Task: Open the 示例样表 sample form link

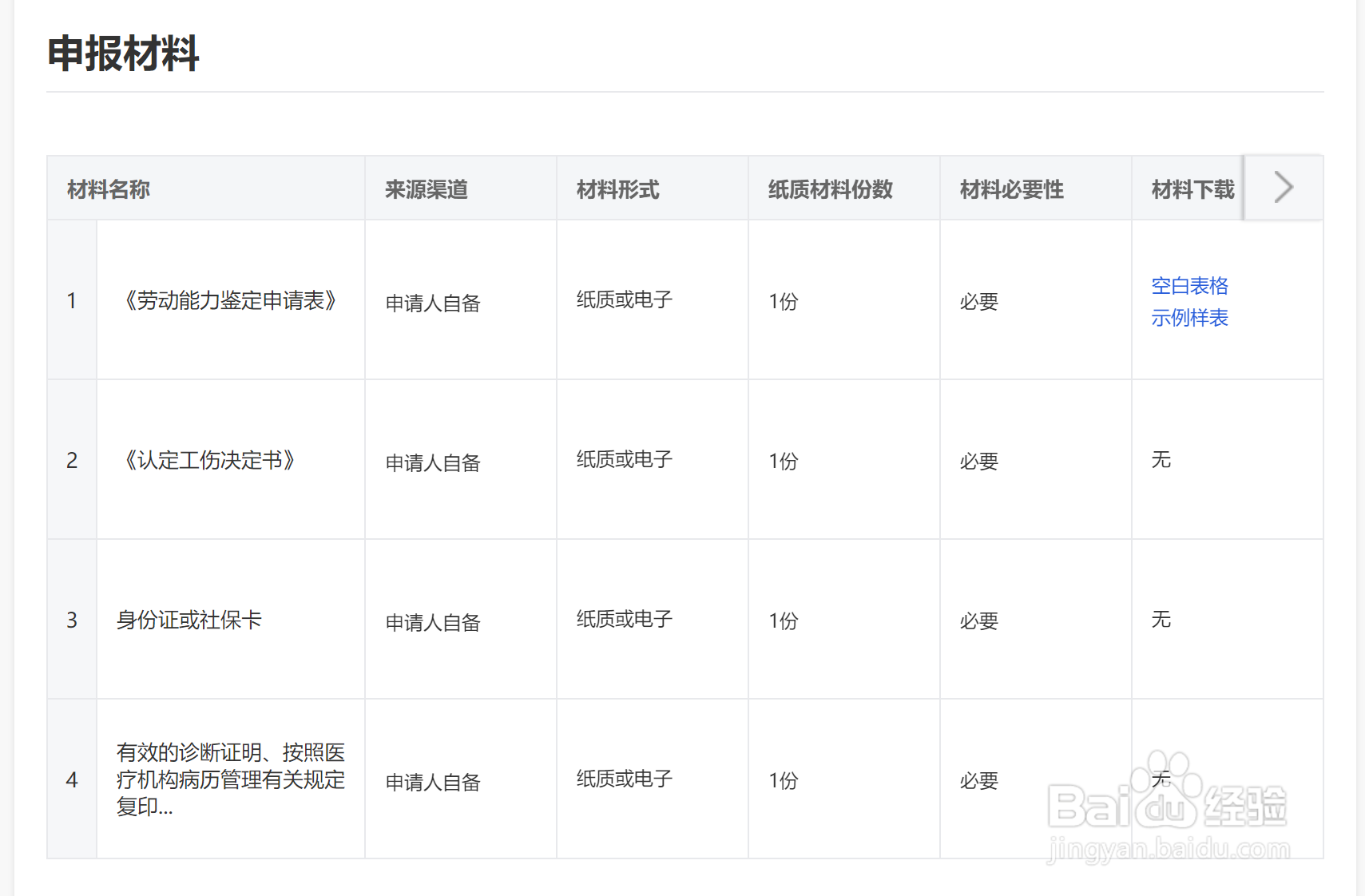Action: (x=1190, y=318)
